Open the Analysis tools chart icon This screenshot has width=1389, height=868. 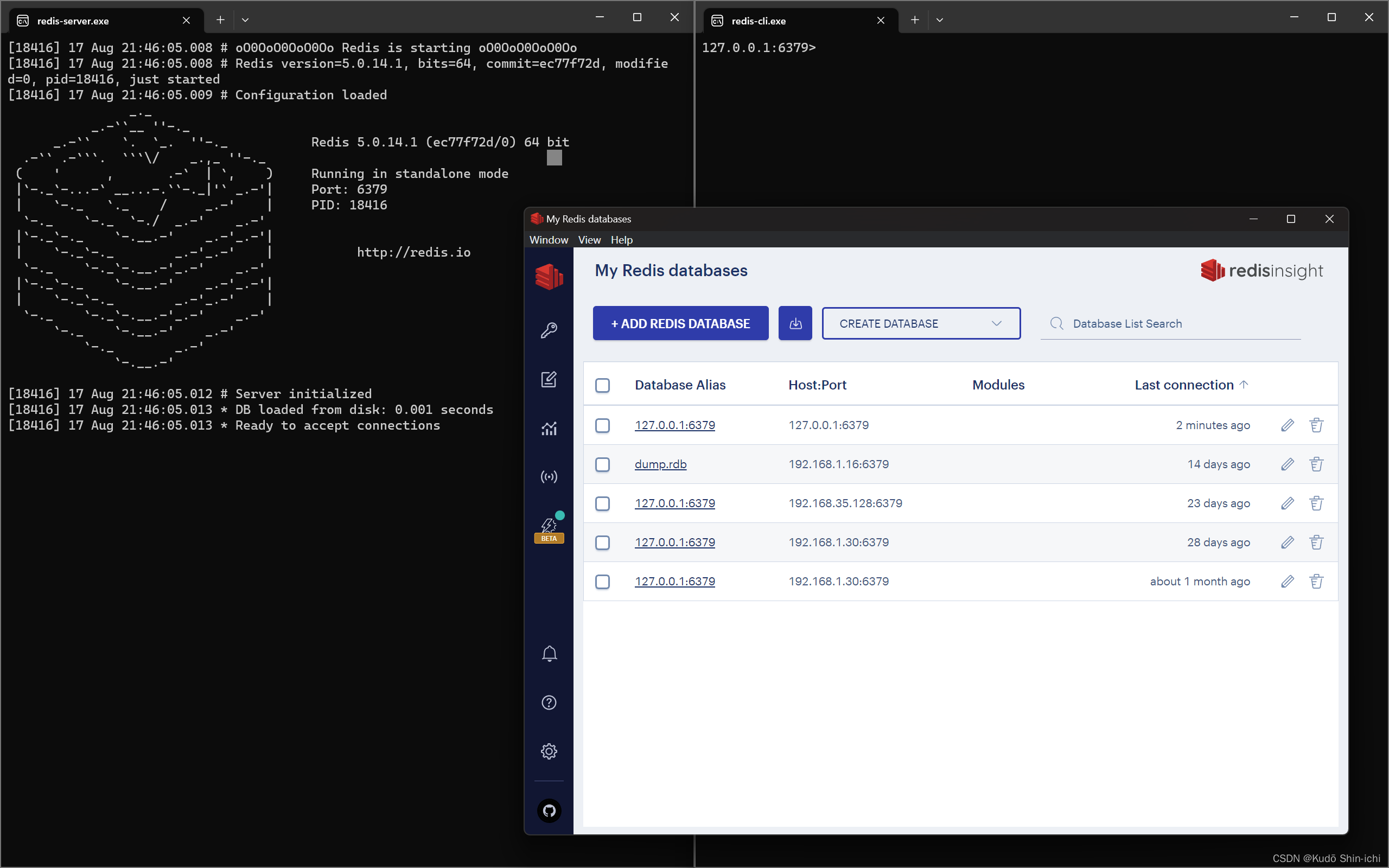pos(549,428)
